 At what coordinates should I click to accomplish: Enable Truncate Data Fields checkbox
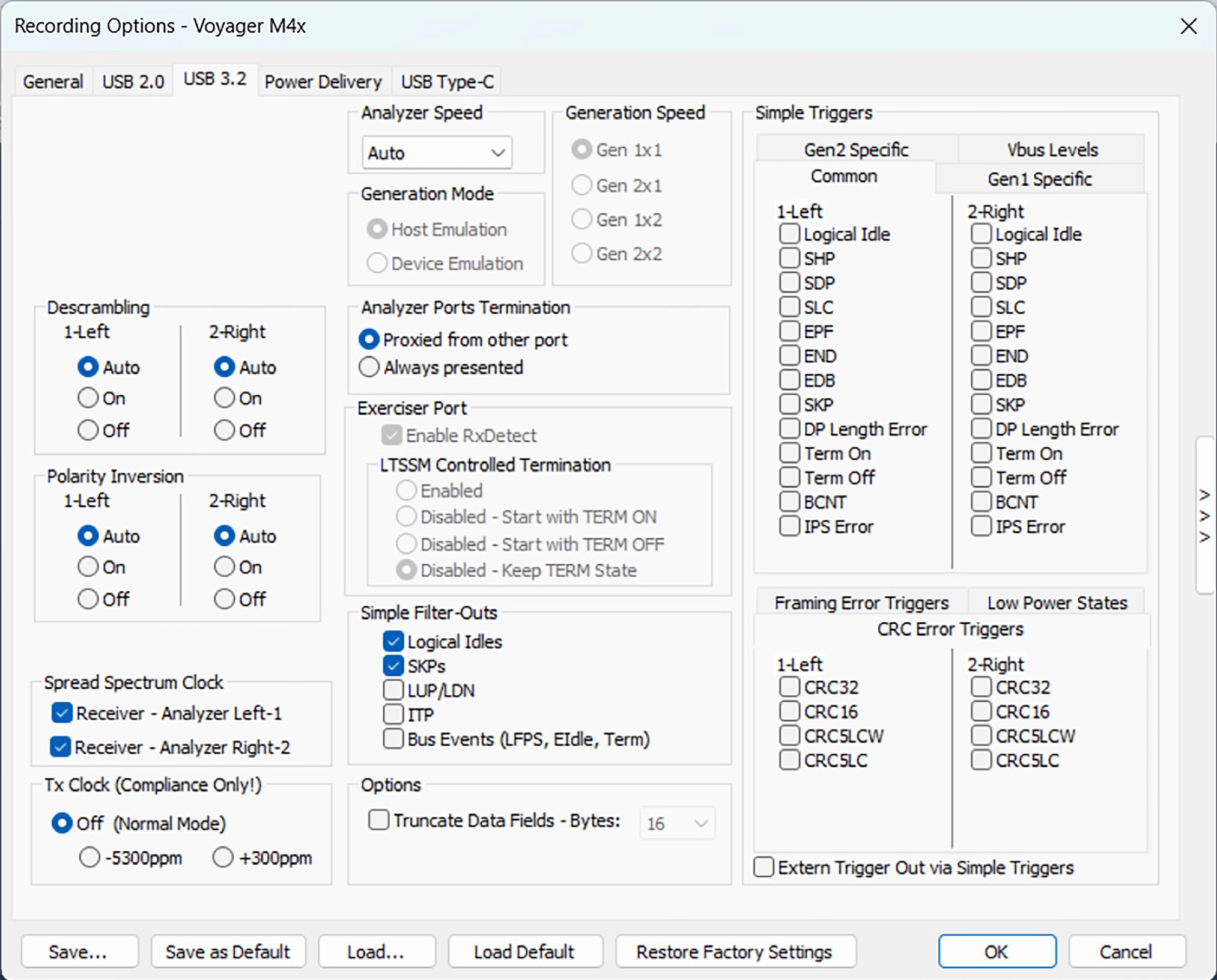tap(378, 820)
